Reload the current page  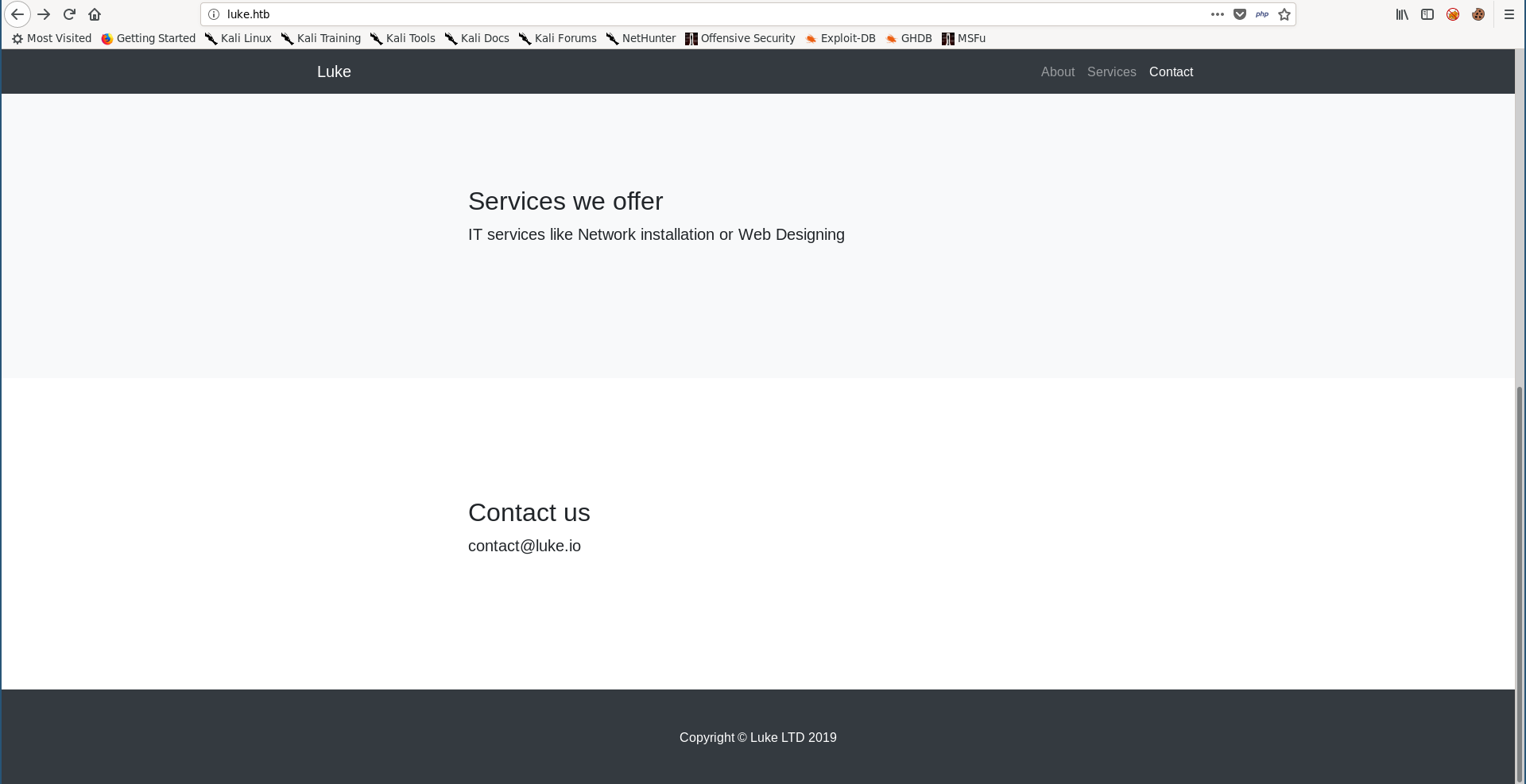[69, 14]
